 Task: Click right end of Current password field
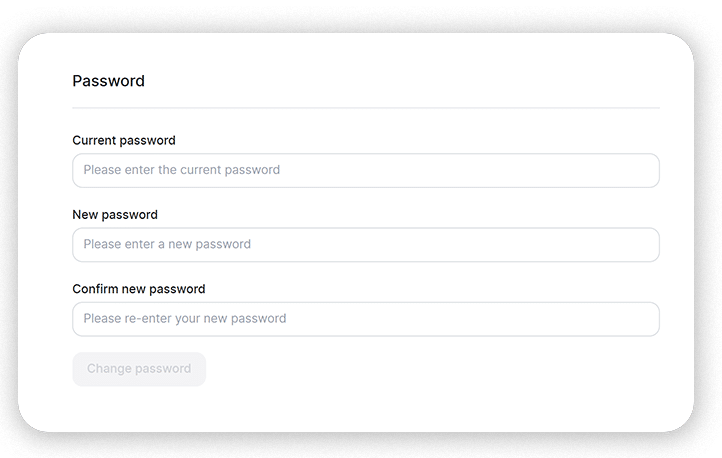tap(640, 170)
